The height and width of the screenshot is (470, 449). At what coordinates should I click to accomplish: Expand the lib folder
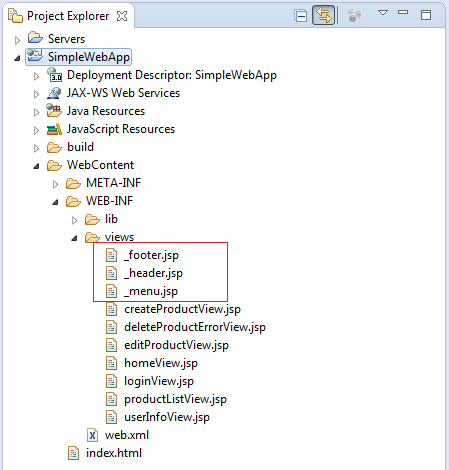pos(74,220)
